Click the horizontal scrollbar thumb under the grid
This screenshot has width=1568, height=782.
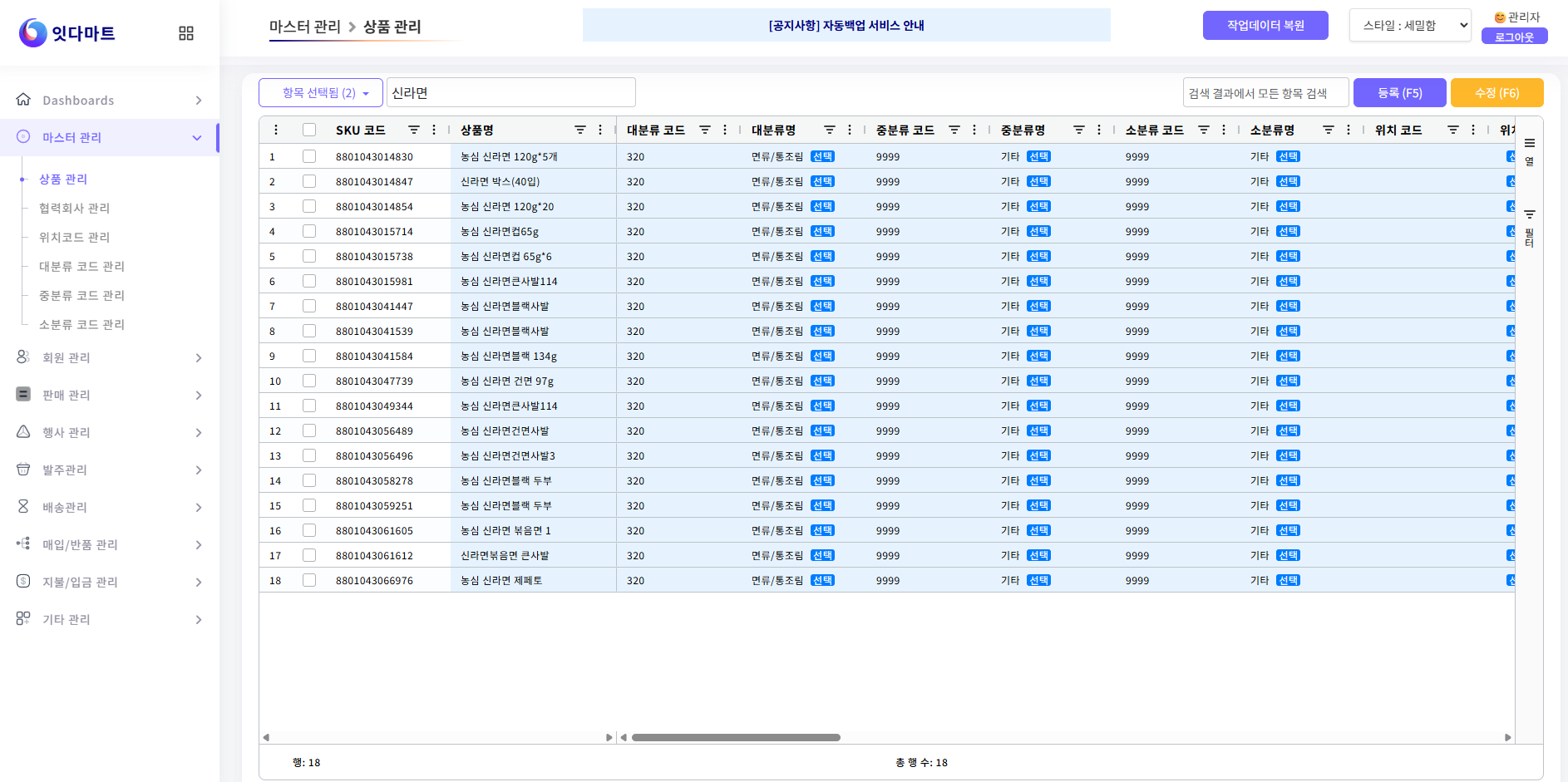pos(736,737)
